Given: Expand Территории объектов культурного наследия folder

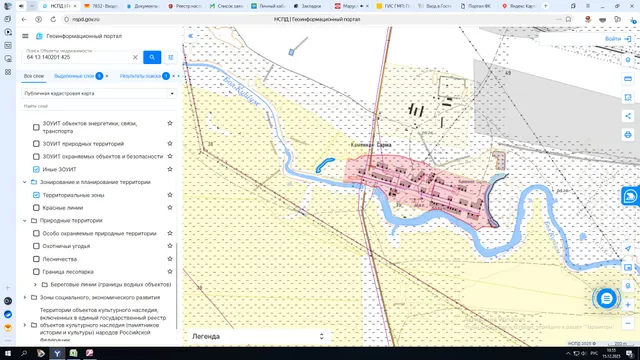Looking at the screenshot, I should pyautogui.click(x=24, y=325).
